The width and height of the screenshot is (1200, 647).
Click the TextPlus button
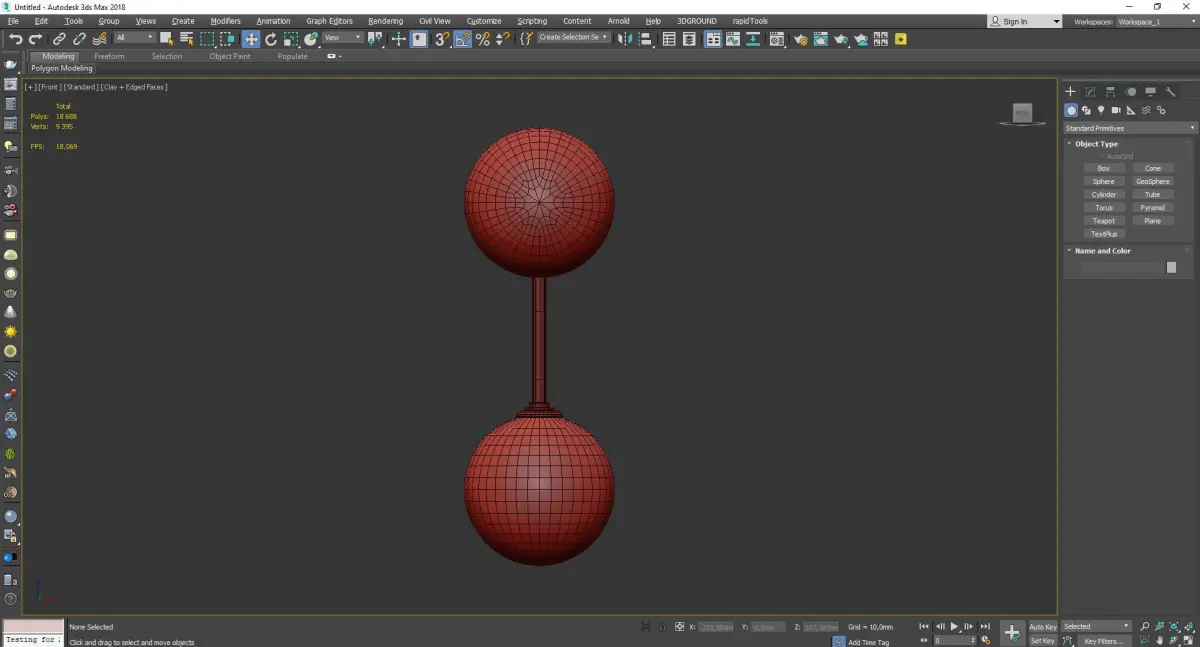click(1104, 234)
